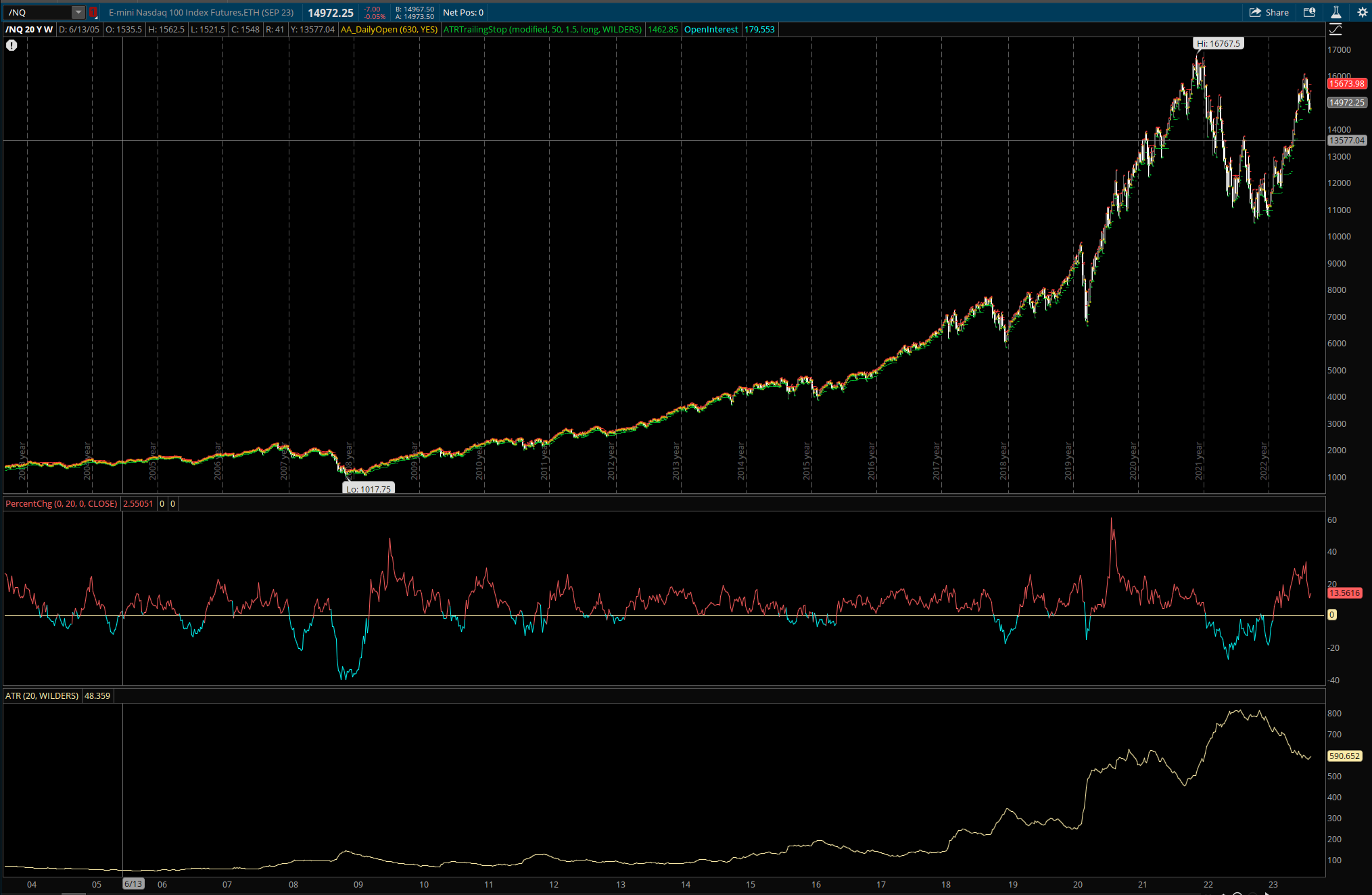The image size is (1372, 895).
Task: Click the ATR (20, WILDERS) study title
Action: [42, 695]
